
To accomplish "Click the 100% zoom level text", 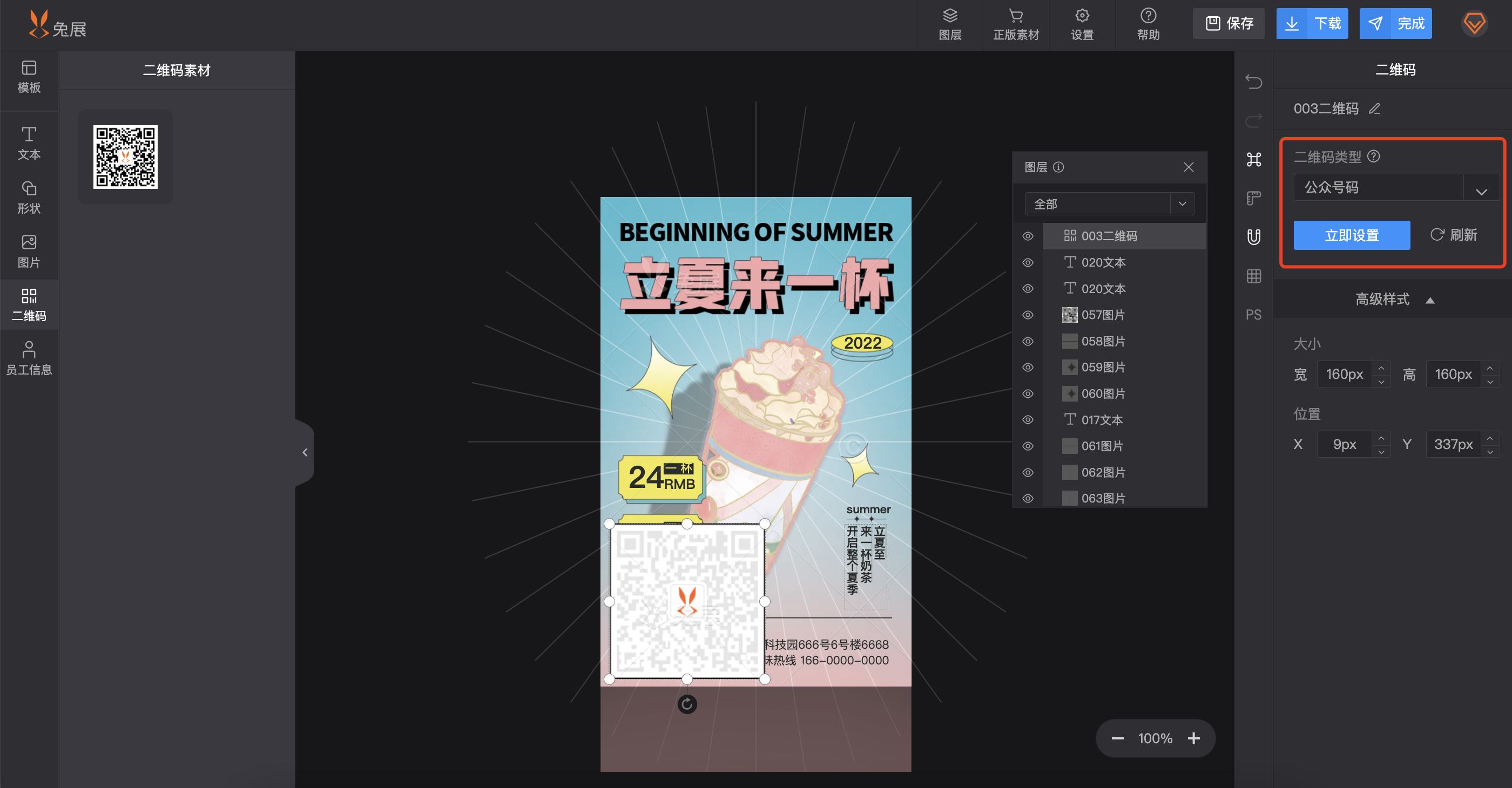I will 1155,738.
